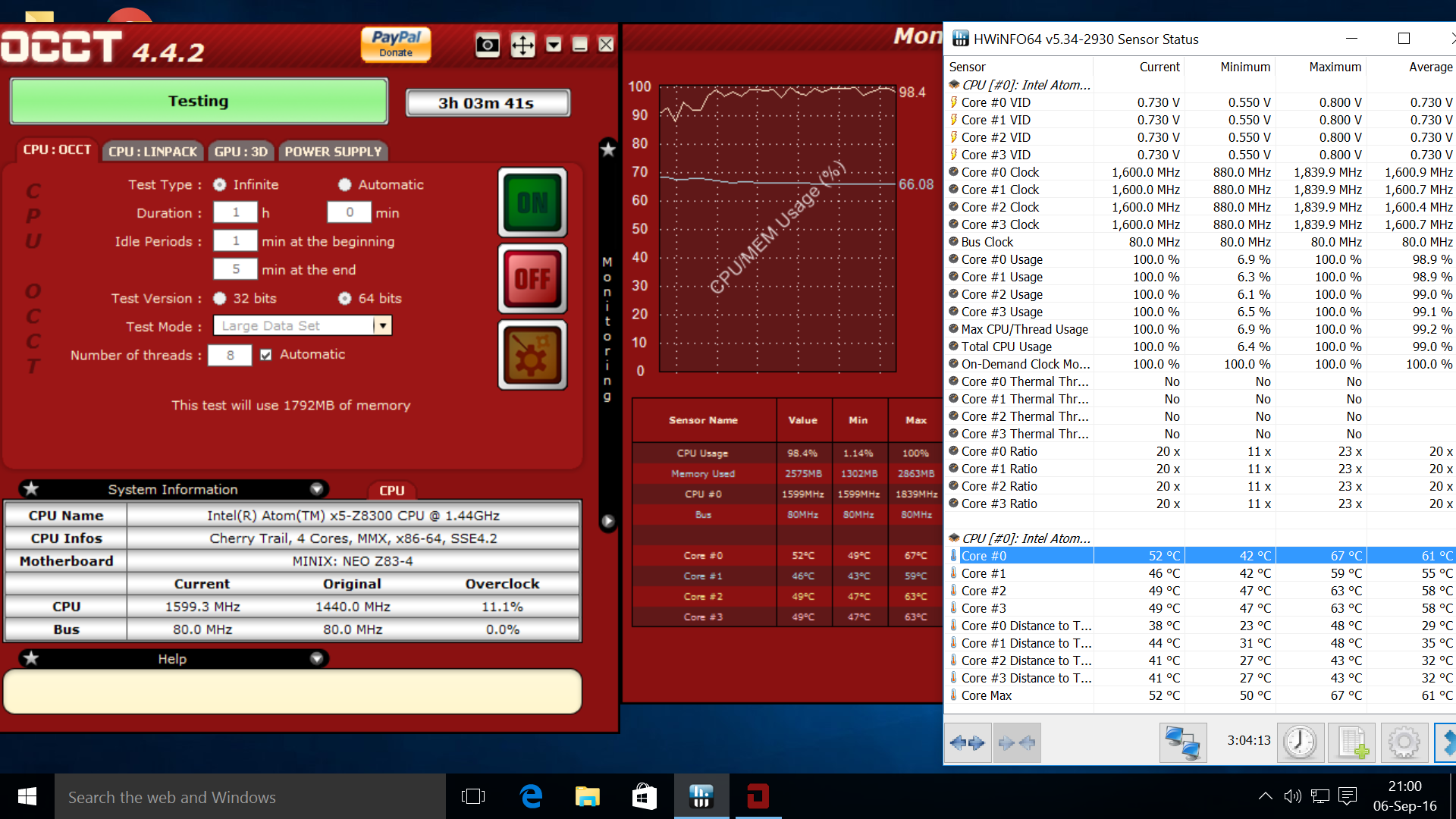The width and height of the screenshot is (1456, 819).
Task: Collapse second CPU [#0] temperature group
Action: coord(954,538)
